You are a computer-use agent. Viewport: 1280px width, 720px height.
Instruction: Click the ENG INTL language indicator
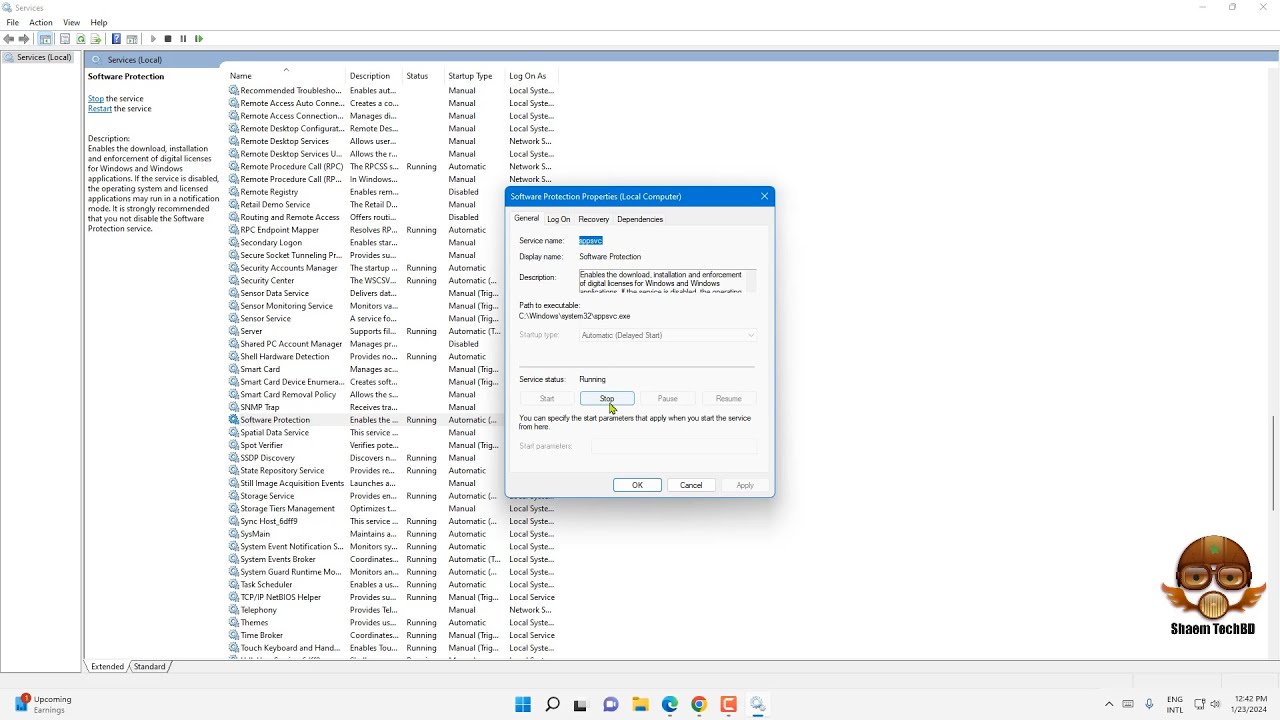coord(1175,705)
